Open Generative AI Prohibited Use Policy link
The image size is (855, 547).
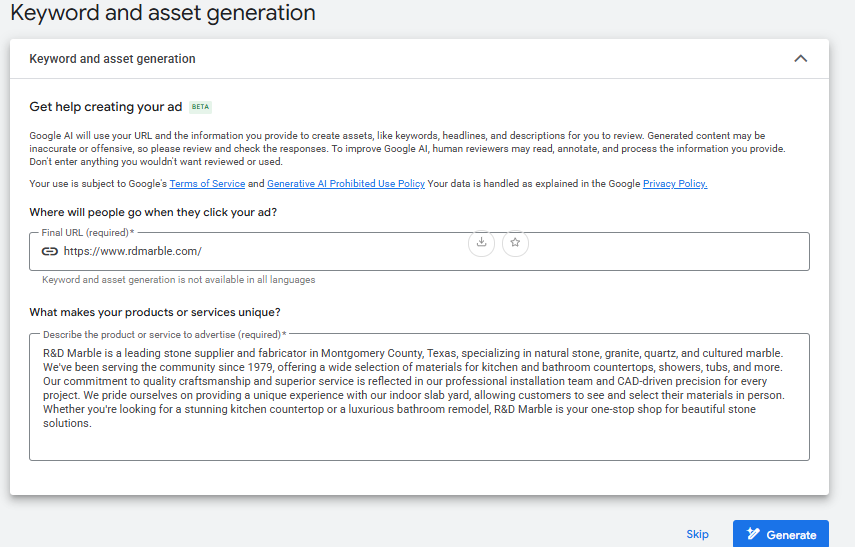(x=346, y=184)
